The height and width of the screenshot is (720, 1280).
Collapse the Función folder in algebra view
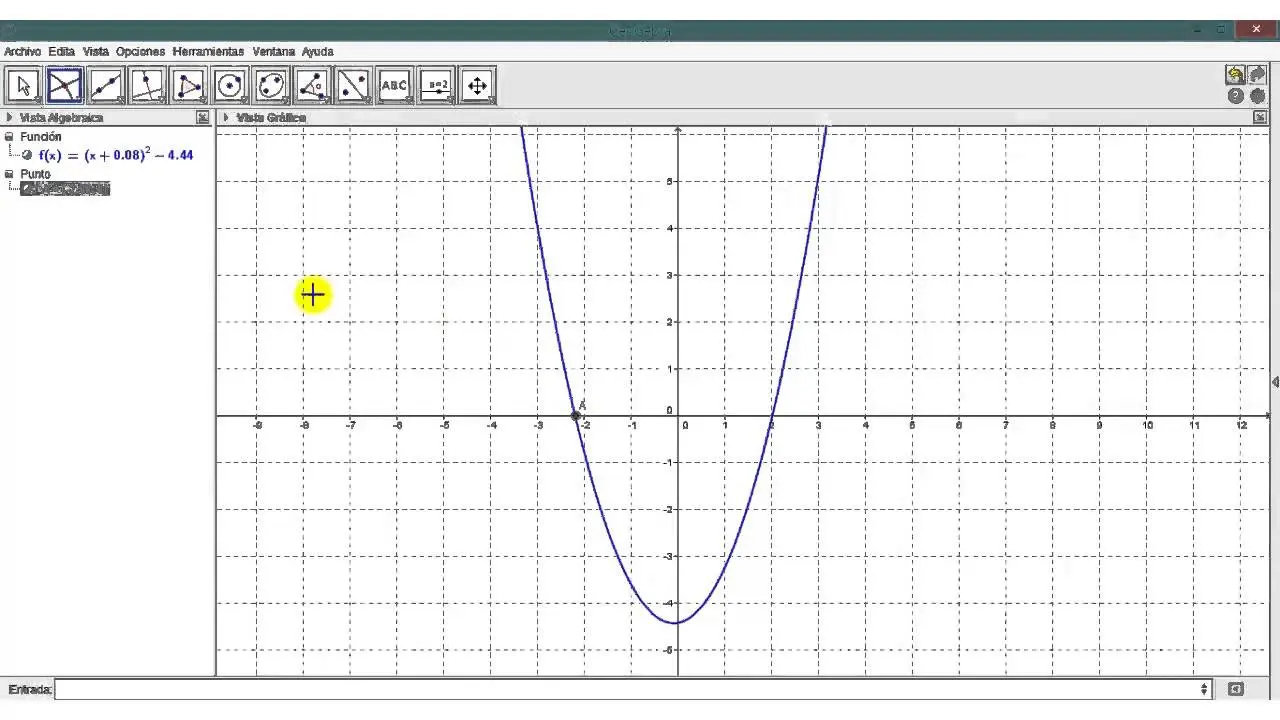9,137
